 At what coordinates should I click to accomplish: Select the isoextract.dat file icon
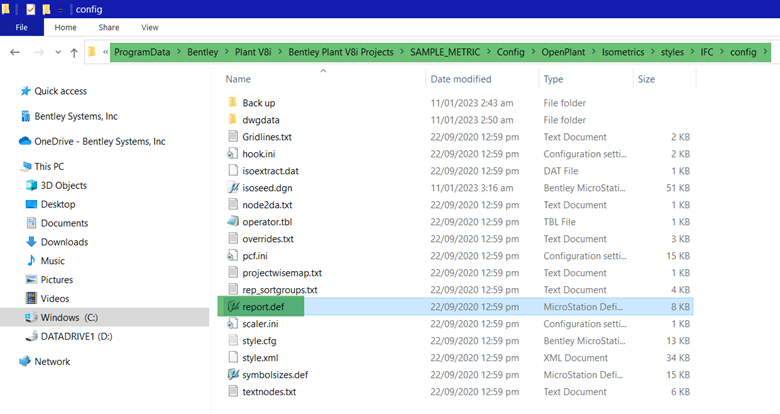tap(232, 171)
